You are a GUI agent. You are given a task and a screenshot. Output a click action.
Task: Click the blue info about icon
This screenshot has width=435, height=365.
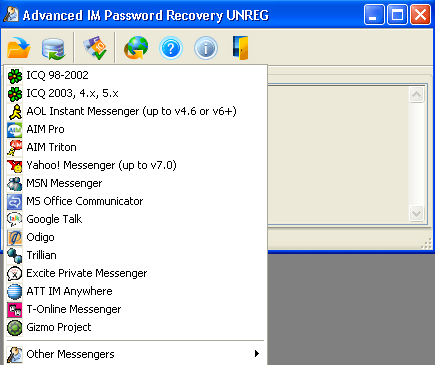point(206,48)
